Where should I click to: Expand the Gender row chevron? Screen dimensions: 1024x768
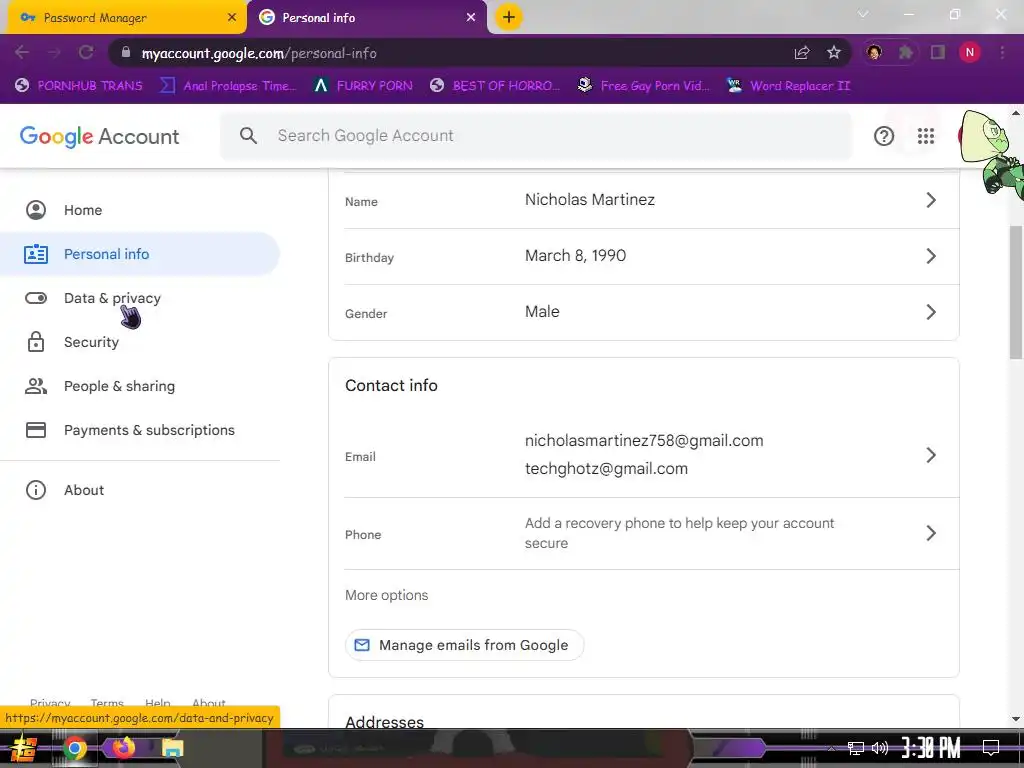click(931, 312)
